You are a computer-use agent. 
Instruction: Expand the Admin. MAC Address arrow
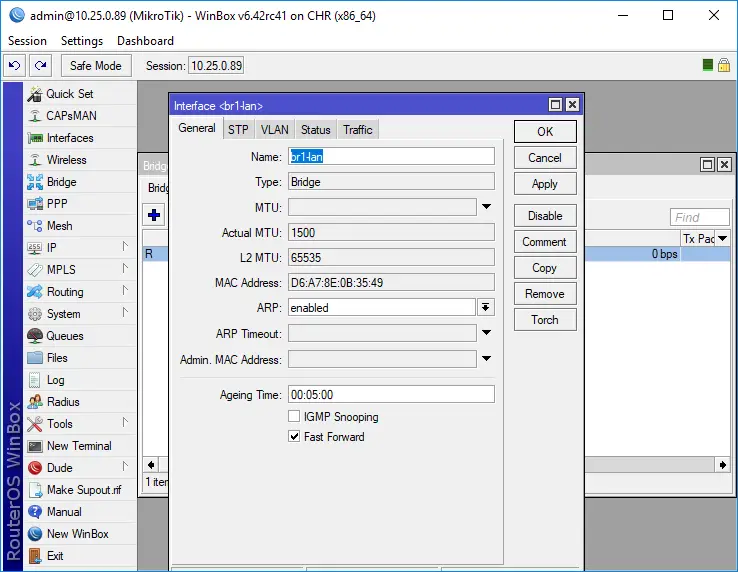tap(487, 359)
